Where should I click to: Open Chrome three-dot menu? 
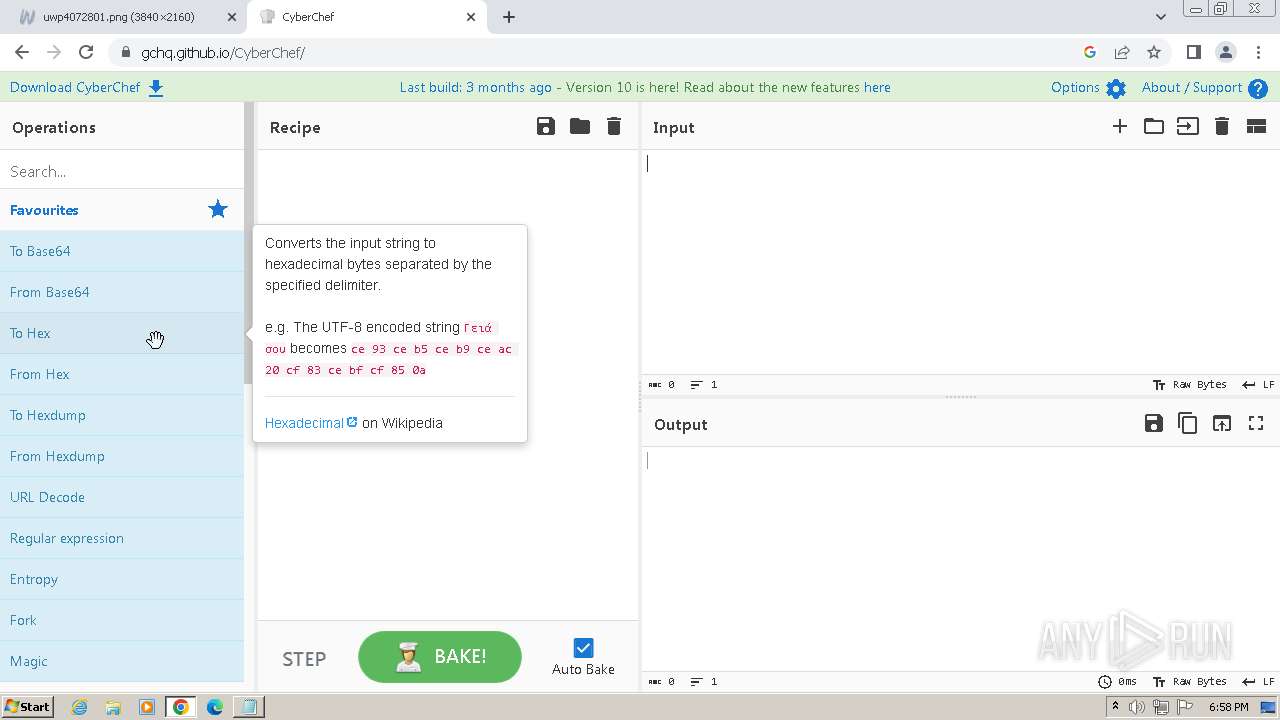(1258, 52)
